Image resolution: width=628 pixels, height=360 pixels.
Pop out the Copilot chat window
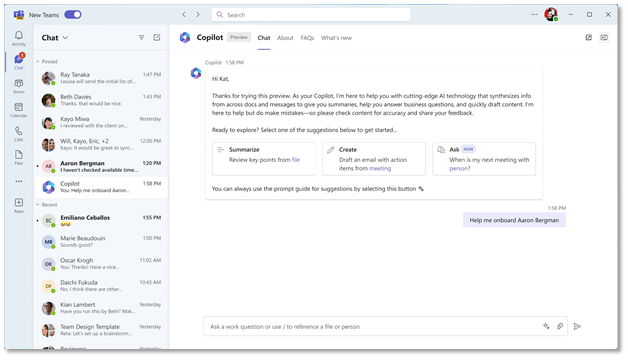(x=589, y=37)
